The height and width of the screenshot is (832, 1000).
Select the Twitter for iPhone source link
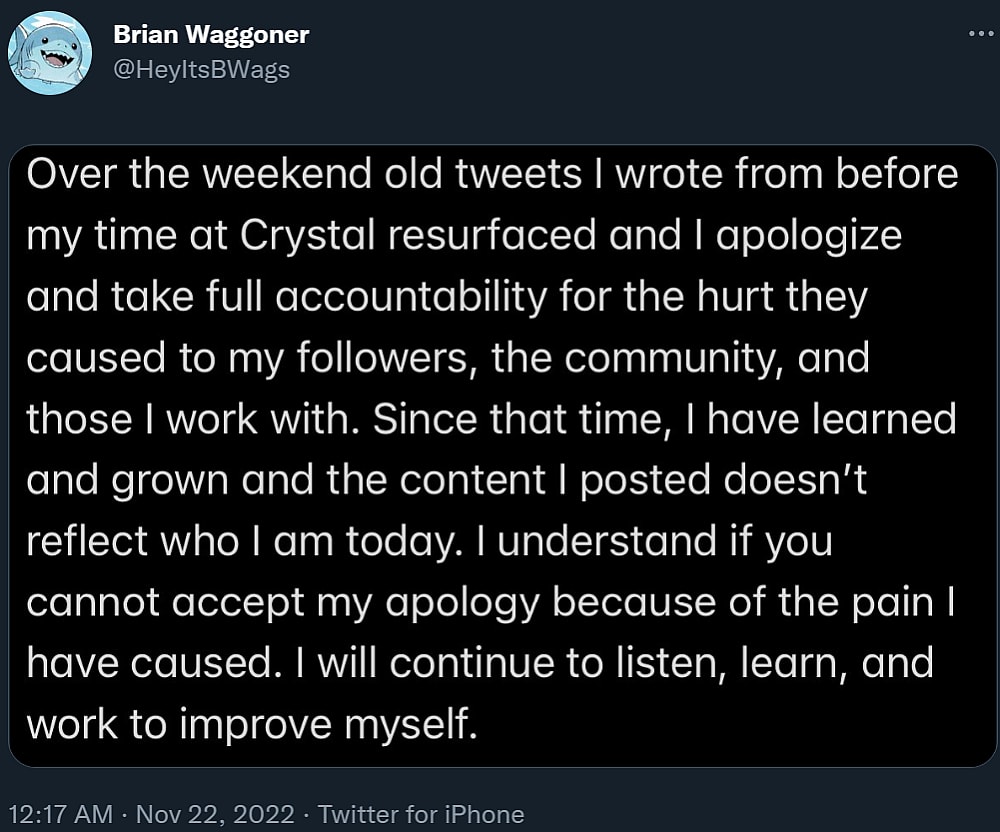click(419, 814)
